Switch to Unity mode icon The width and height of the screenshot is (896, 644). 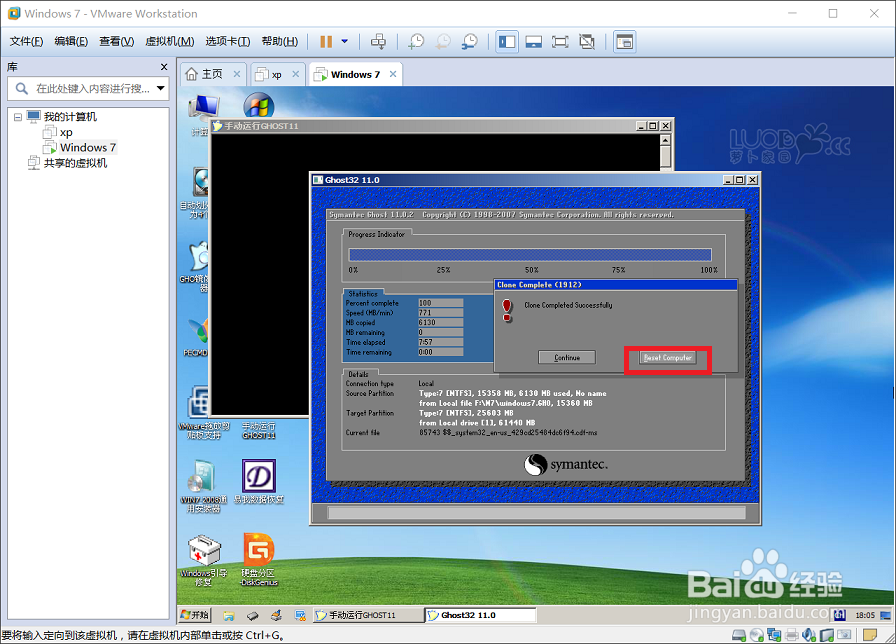tap(587, 42)
